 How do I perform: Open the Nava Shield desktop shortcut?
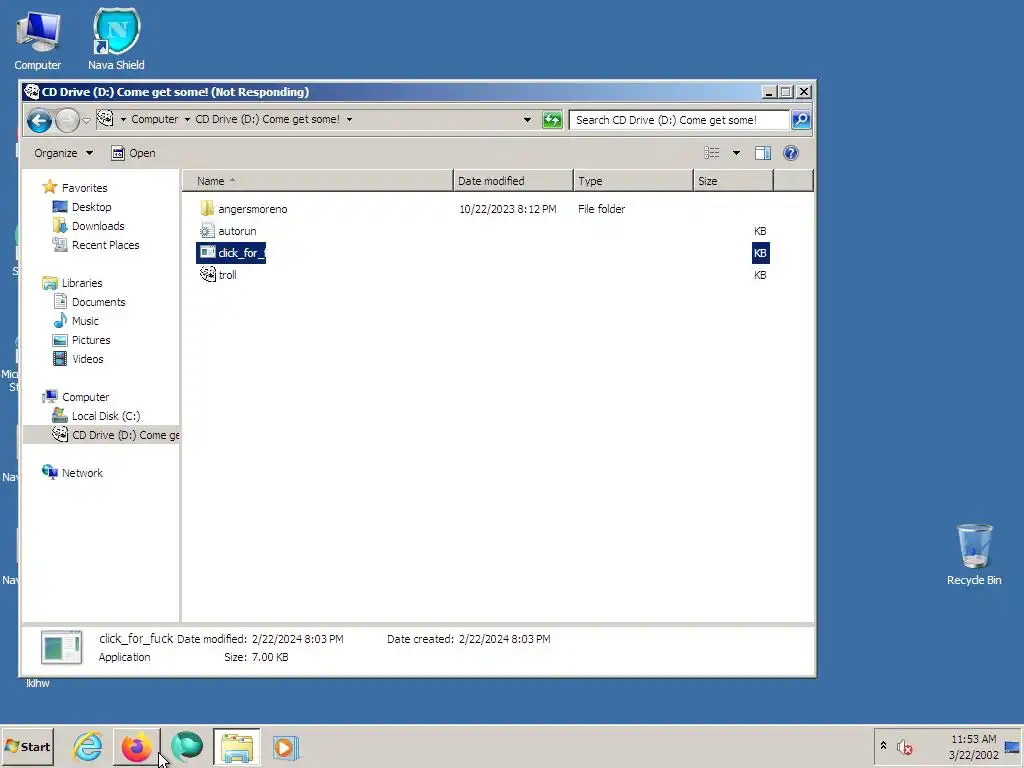point(116,39)
